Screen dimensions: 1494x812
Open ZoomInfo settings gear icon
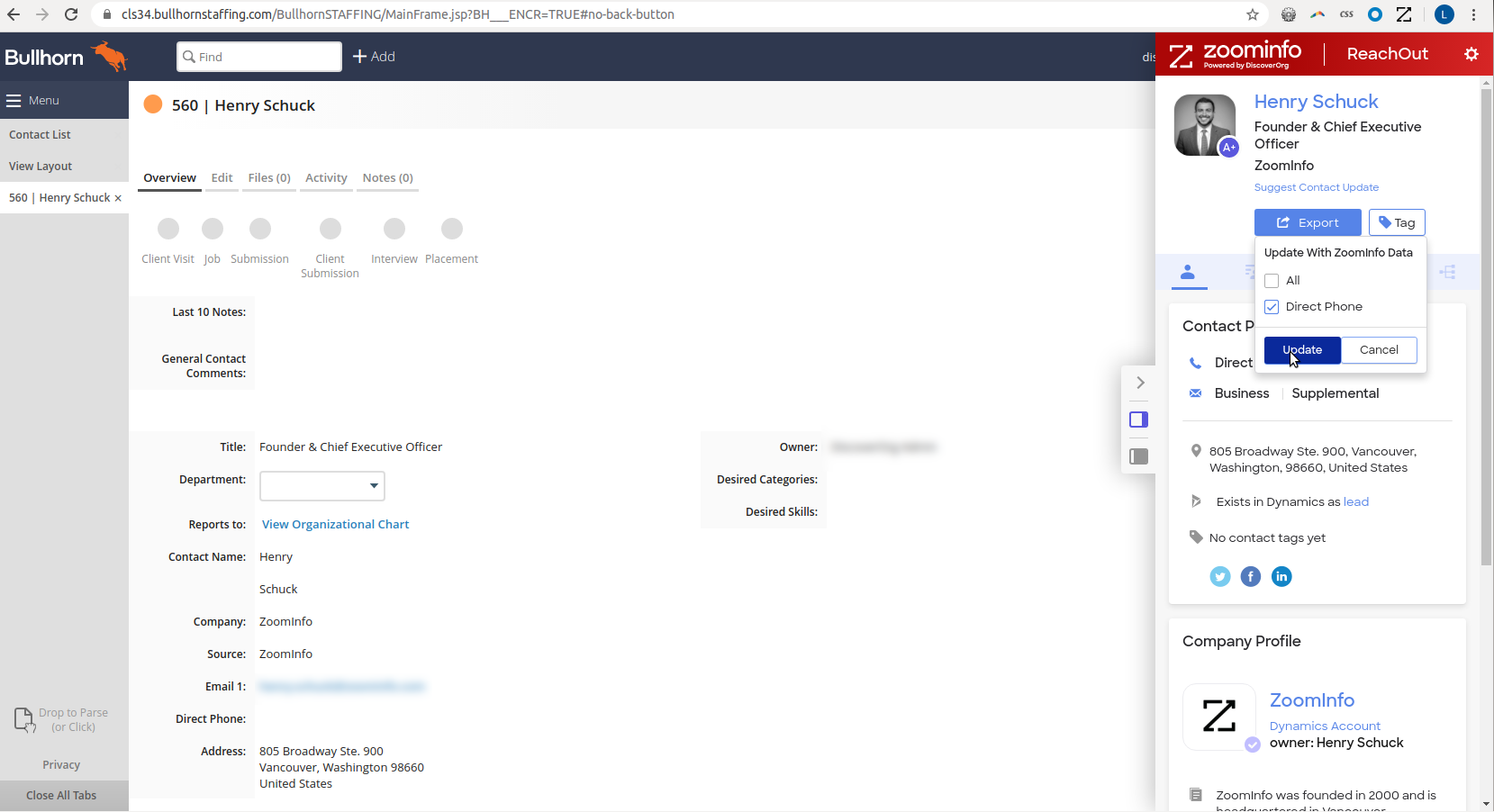point(1471,54)
